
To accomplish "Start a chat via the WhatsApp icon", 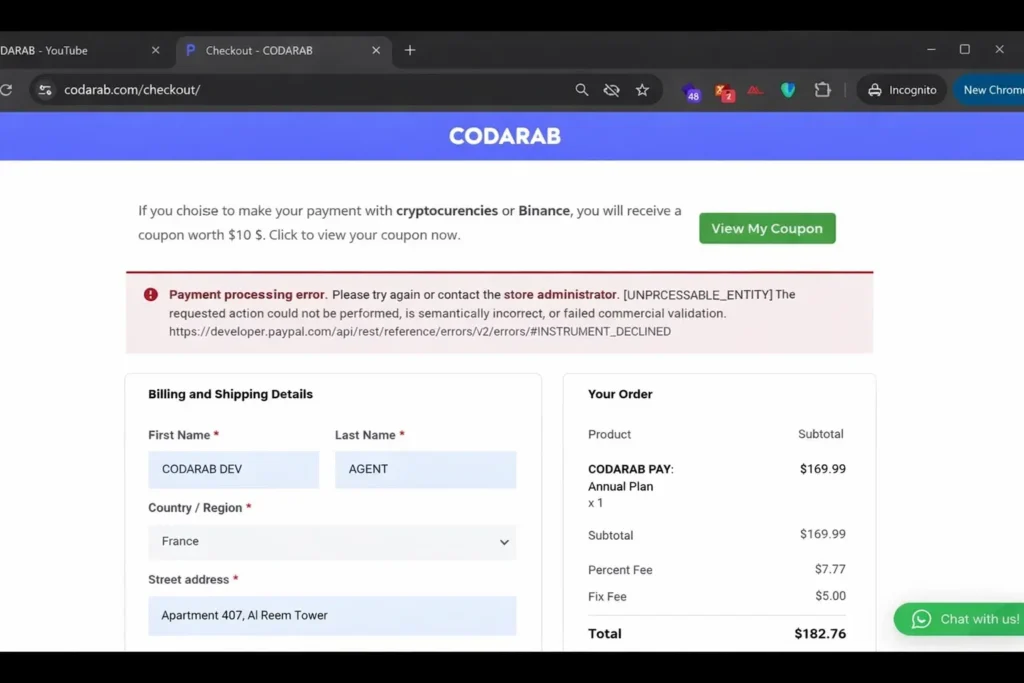I will [x=919, y=619].
